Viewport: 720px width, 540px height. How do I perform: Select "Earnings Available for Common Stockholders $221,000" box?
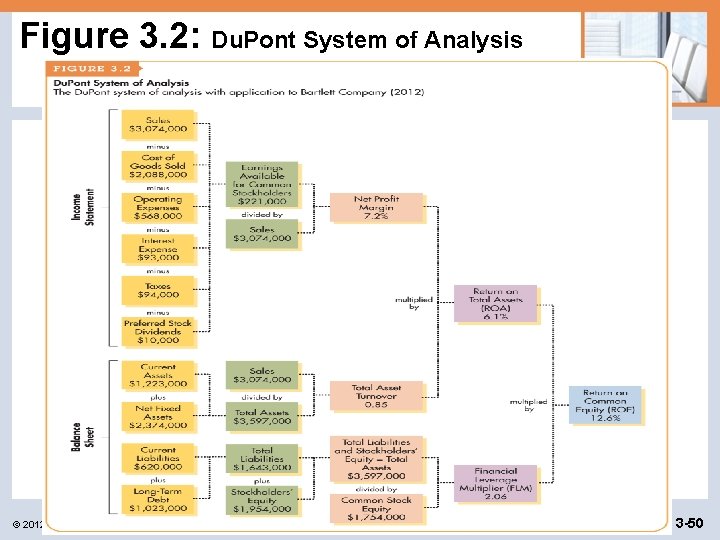[262, 185]
